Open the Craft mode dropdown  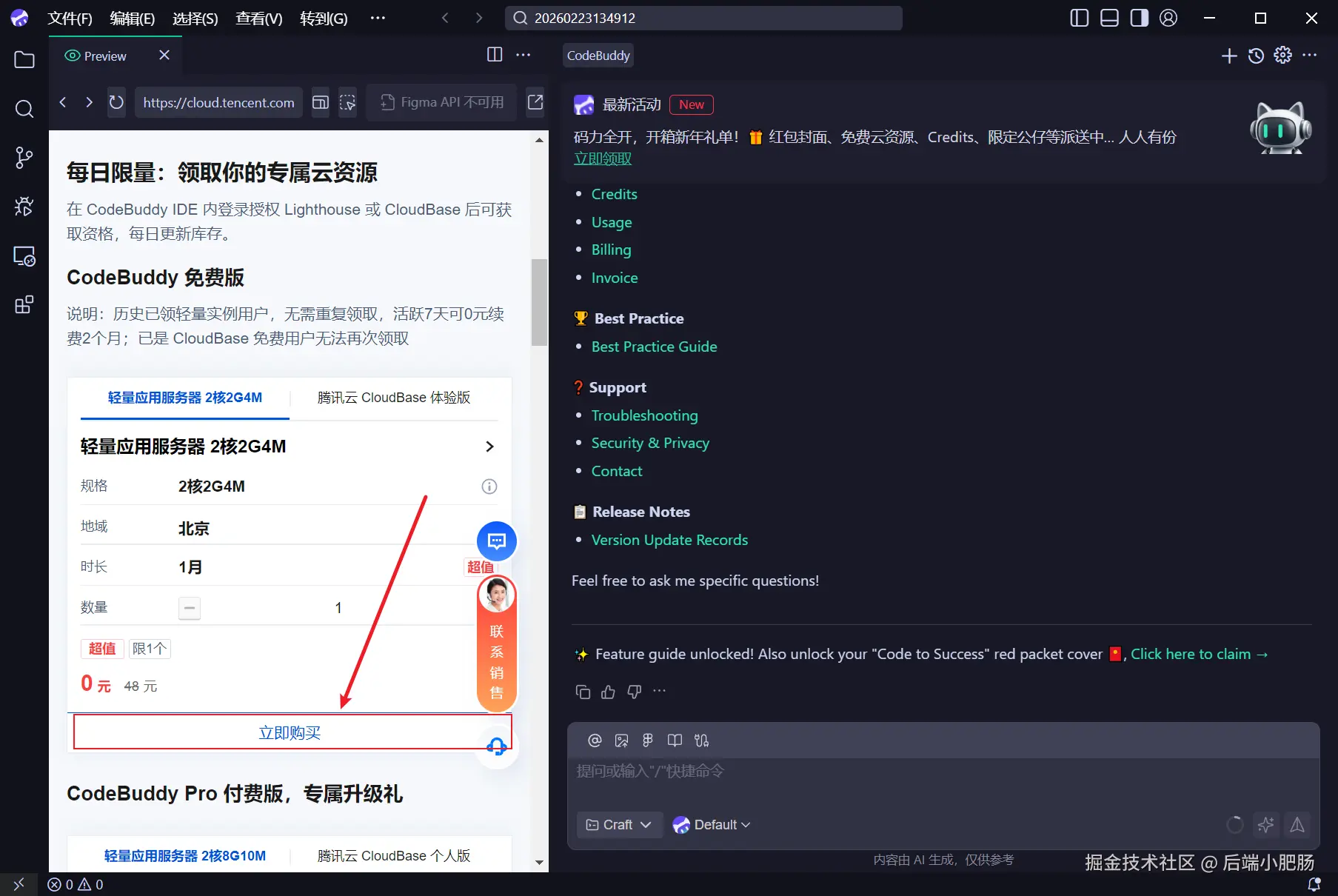[619, 825]
